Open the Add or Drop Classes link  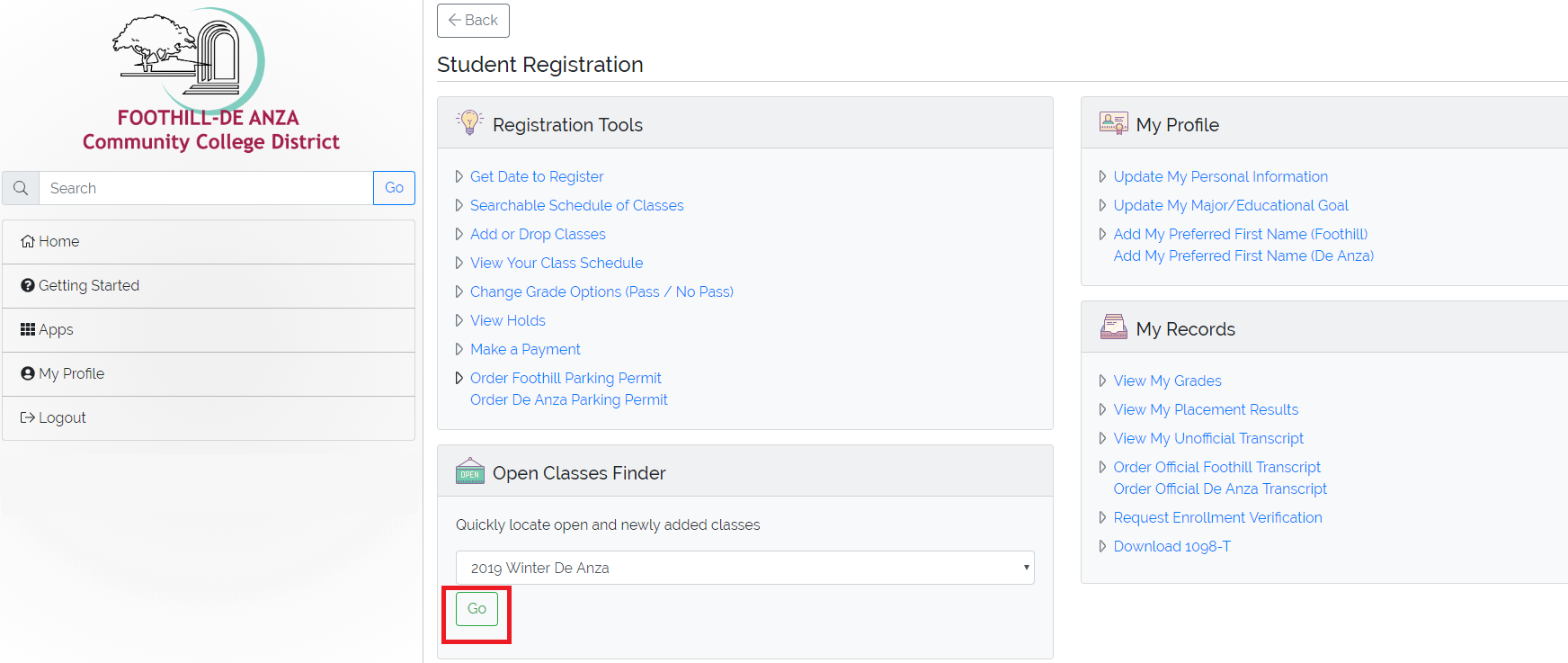[538, 234]
